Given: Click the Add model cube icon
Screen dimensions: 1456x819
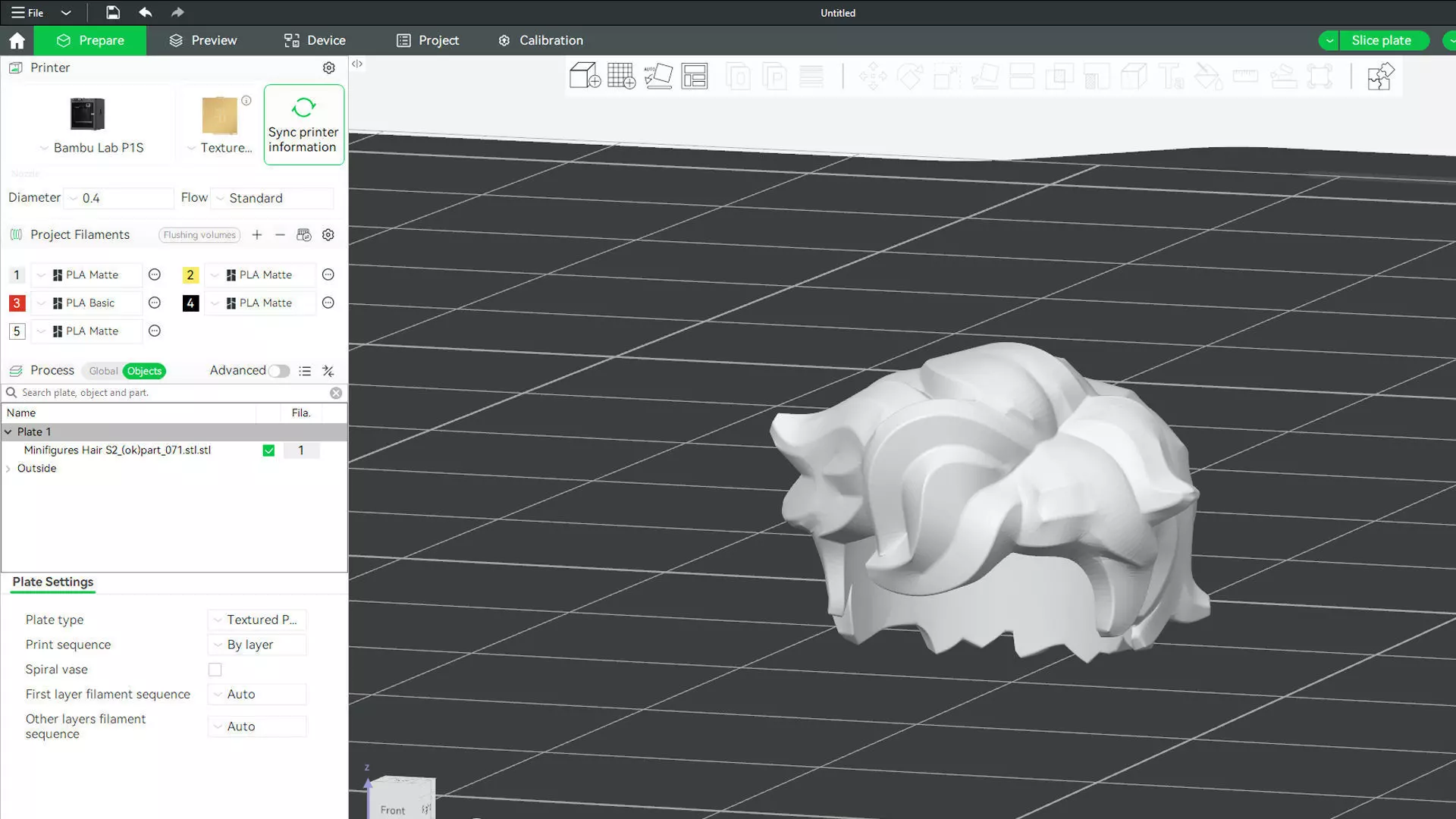Looking at the screenshot, I should tap(585, 76).
